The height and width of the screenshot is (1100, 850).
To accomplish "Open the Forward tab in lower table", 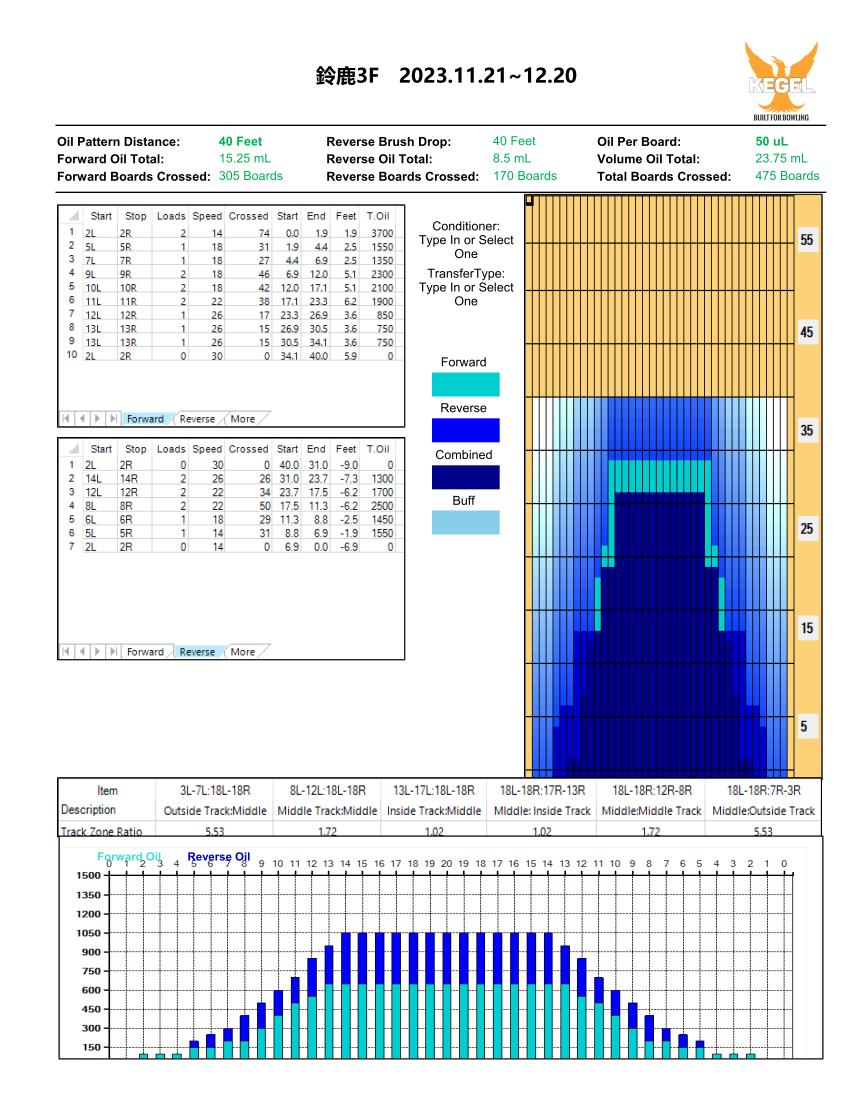I will coord(145,652).
